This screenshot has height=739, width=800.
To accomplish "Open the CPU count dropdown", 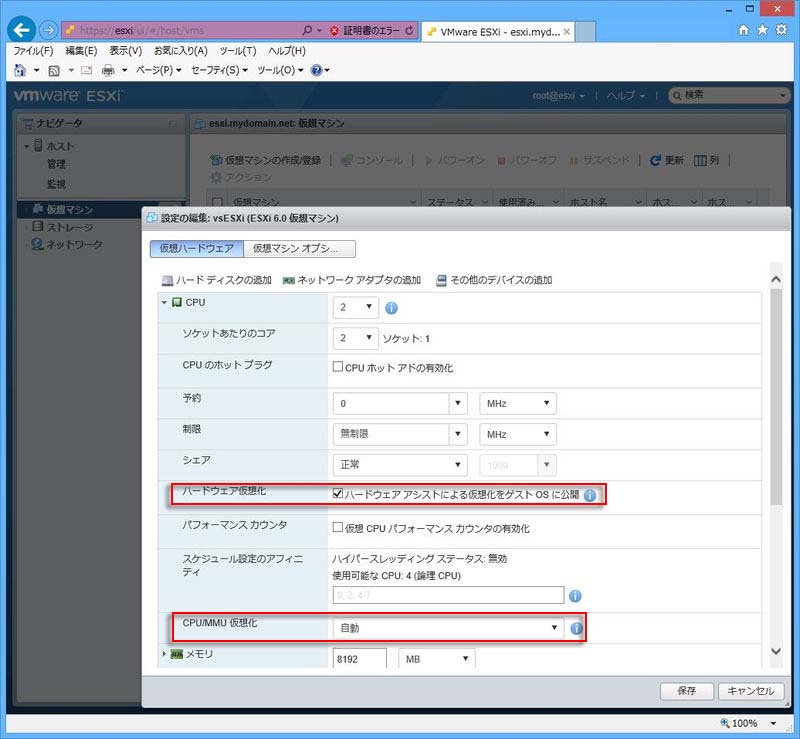I will coord(356,307).
